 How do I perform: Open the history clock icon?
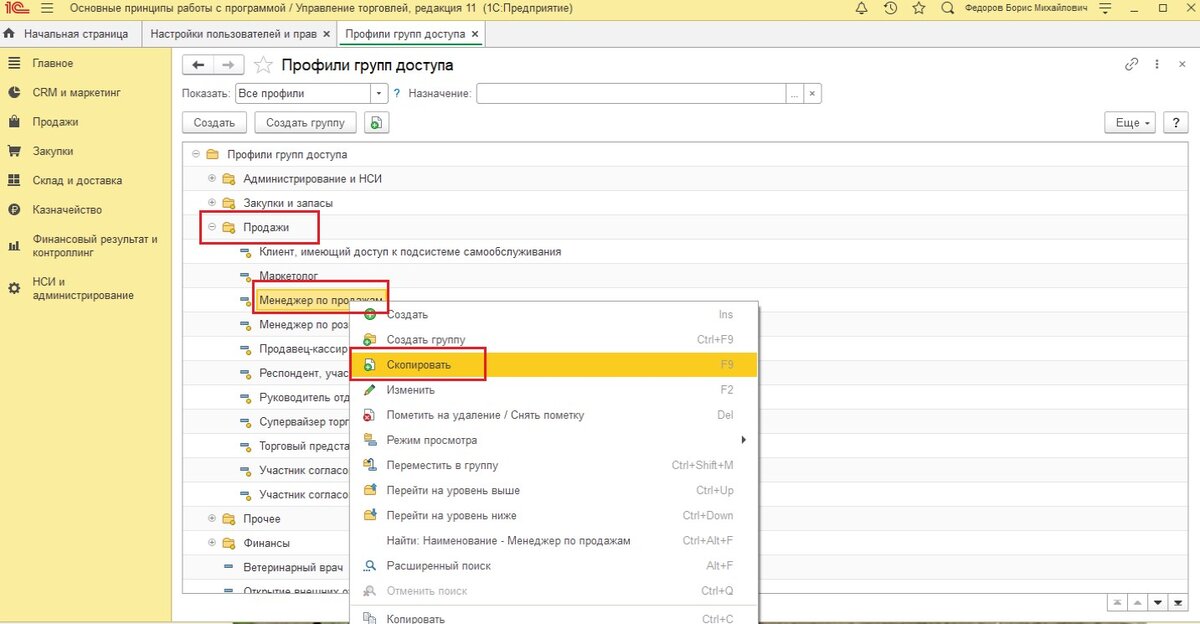[x=891, y=8]
